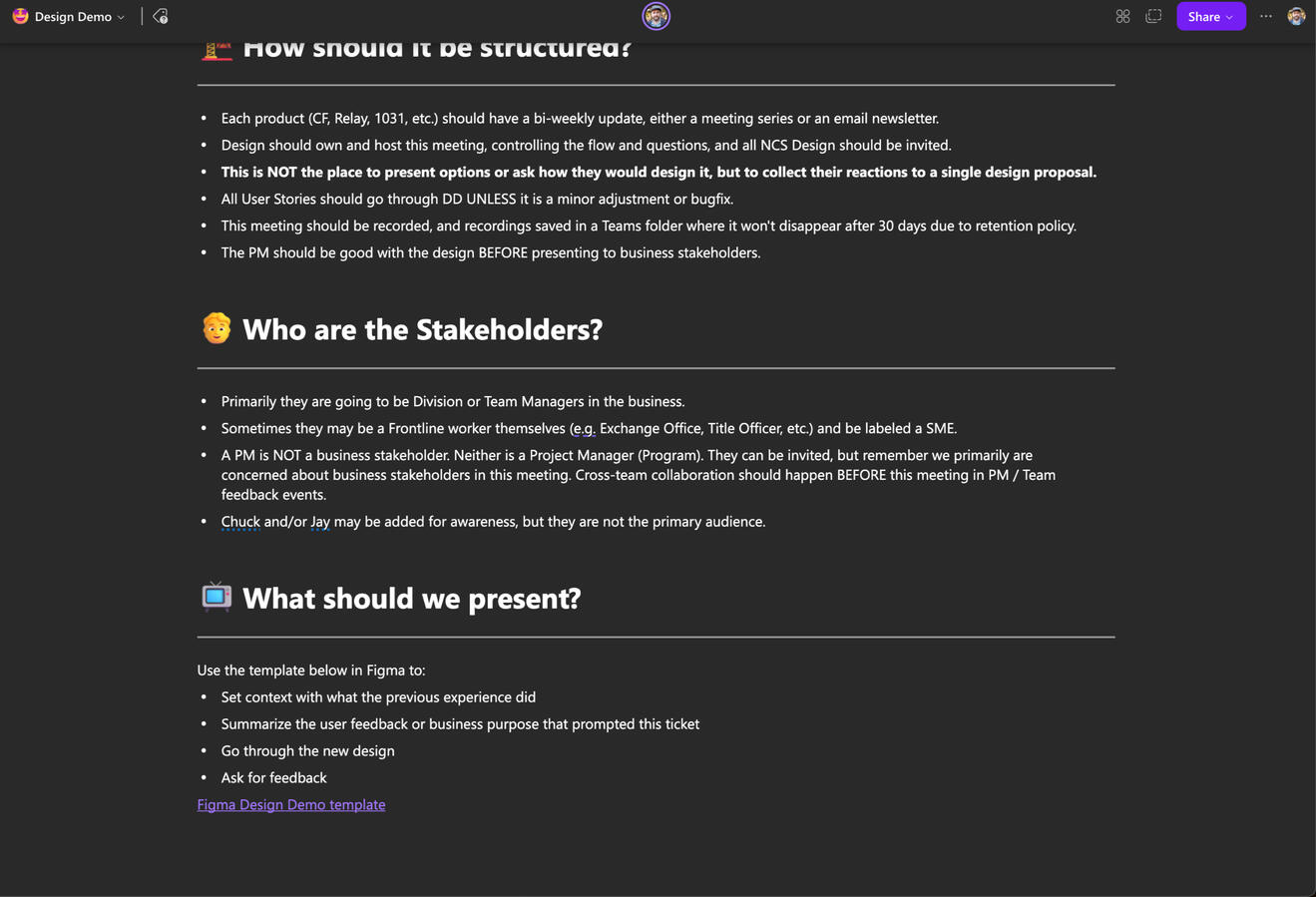Click the underlined 'Jay' name mention

(x=319, y=522)
